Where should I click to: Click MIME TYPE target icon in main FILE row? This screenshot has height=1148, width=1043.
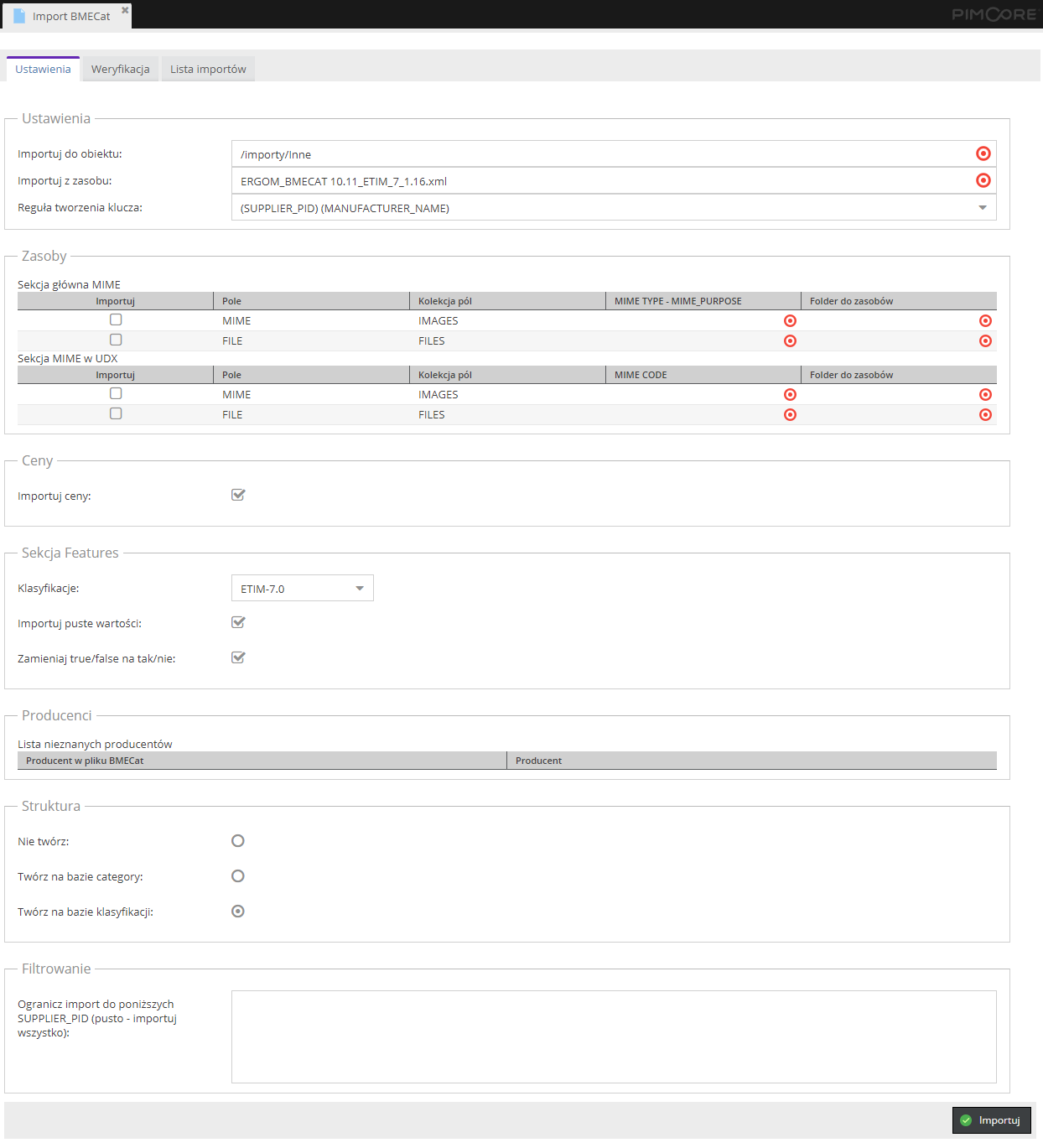[x=790, y=341]
